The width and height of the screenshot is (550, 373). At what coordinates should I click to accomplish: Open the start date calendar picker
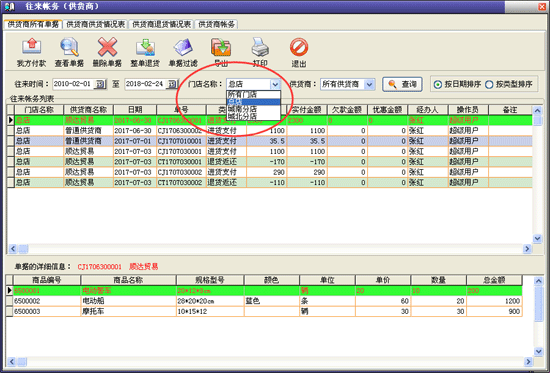tap(100, 84)
